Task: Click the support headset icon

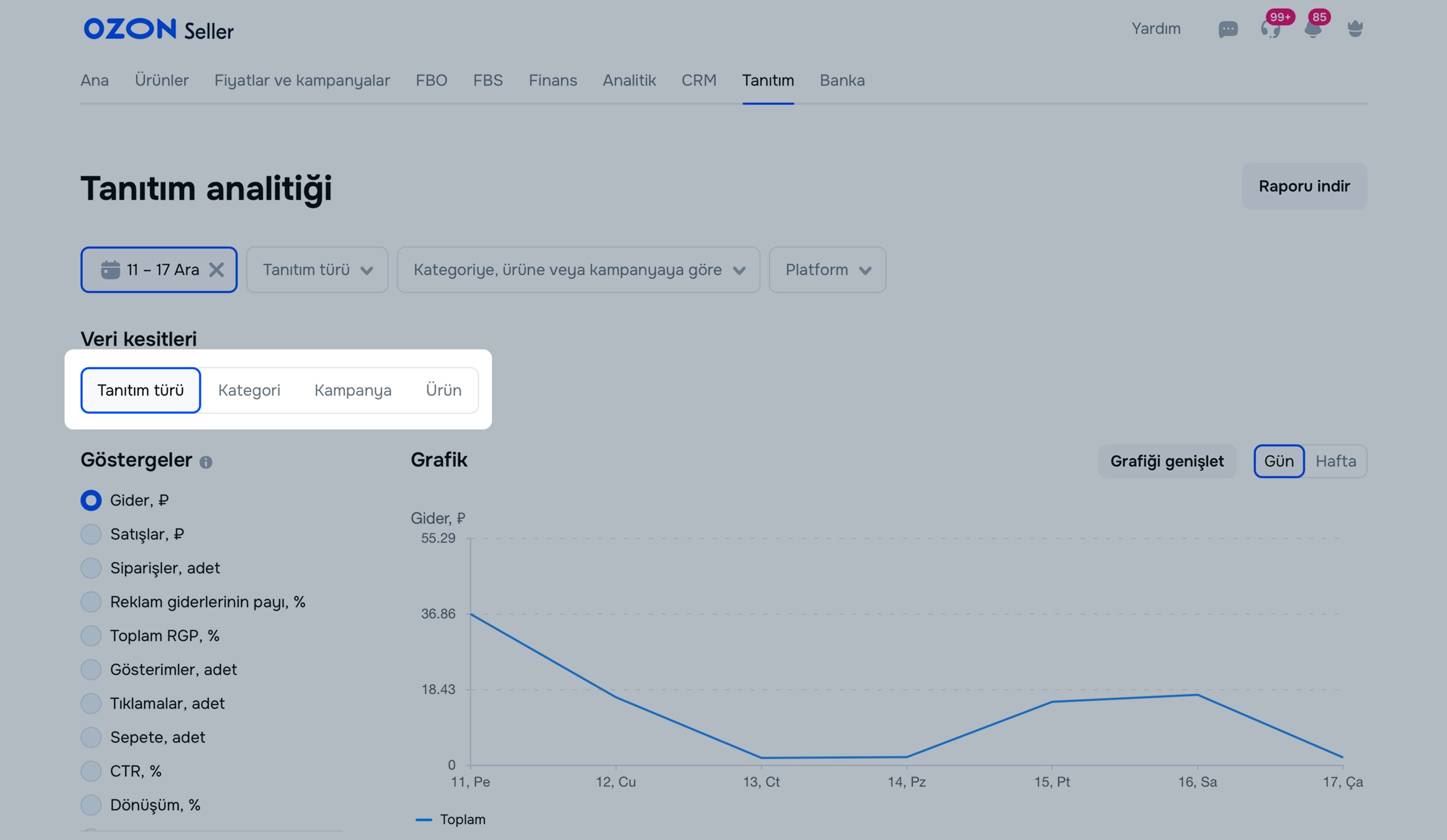Action: point(1270,29)
